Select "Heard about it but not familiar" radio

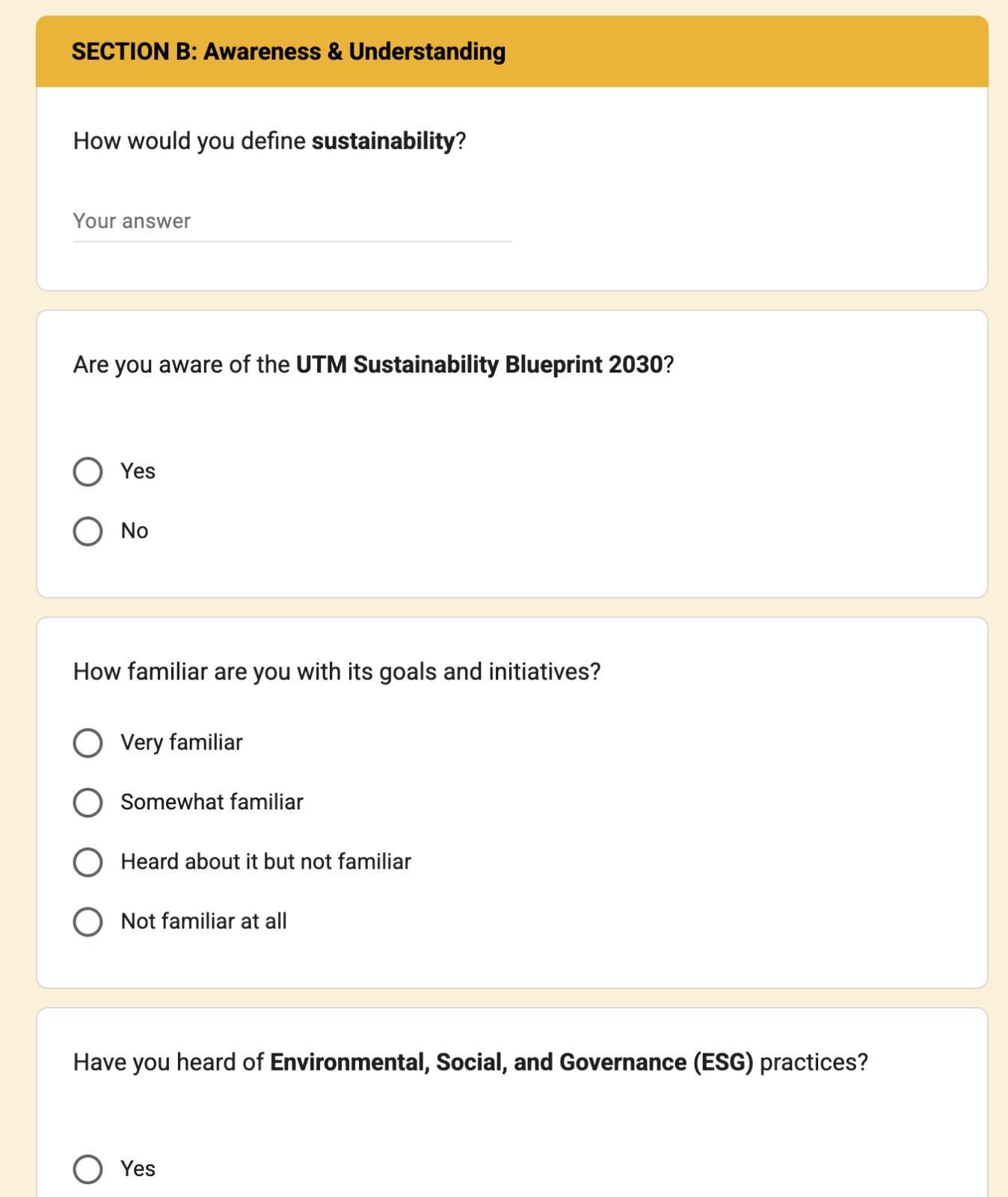(87, 862)
